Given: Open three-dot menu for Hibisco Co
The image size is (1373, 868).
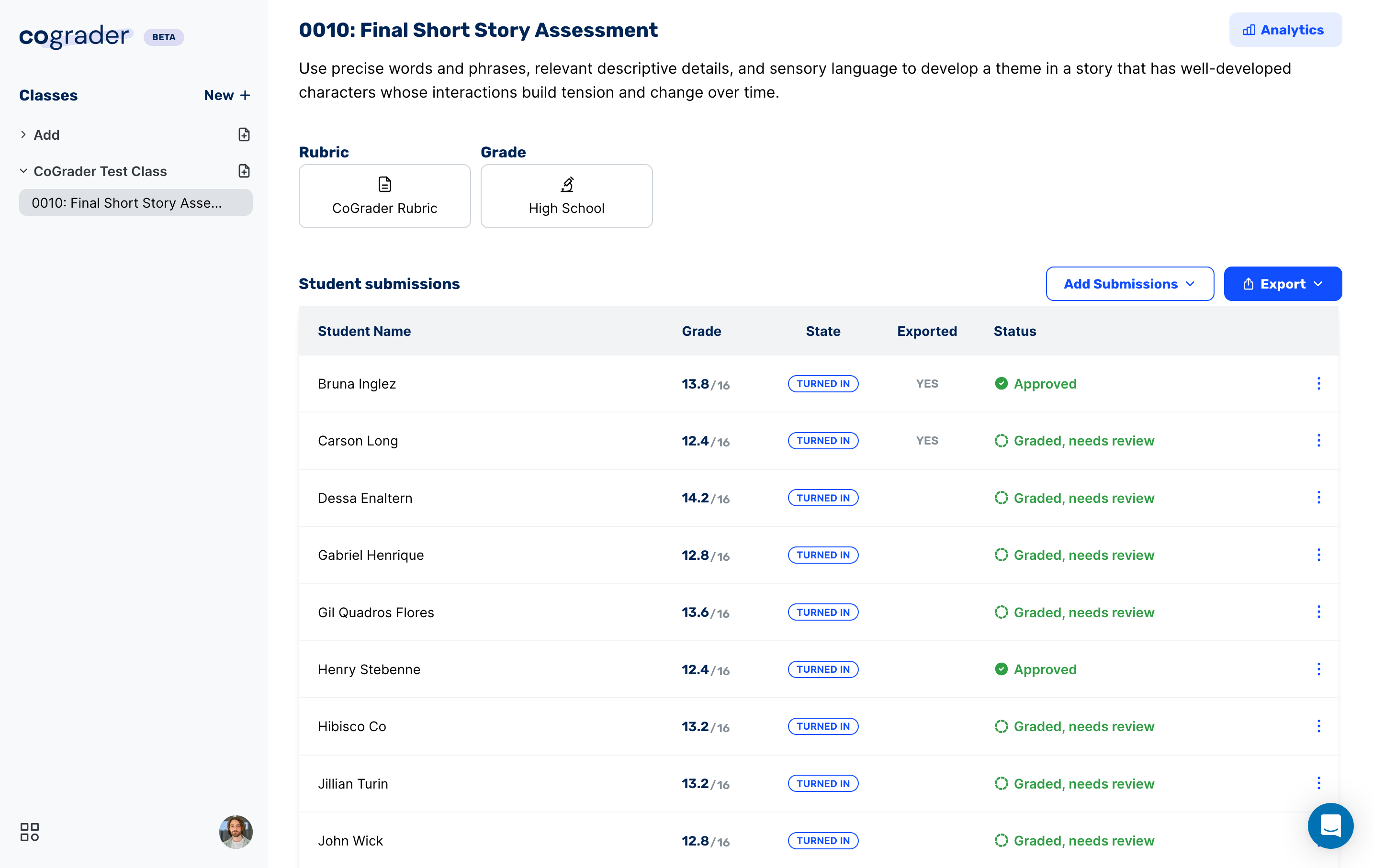Looking at the screenshot, I should [1318, 726].
